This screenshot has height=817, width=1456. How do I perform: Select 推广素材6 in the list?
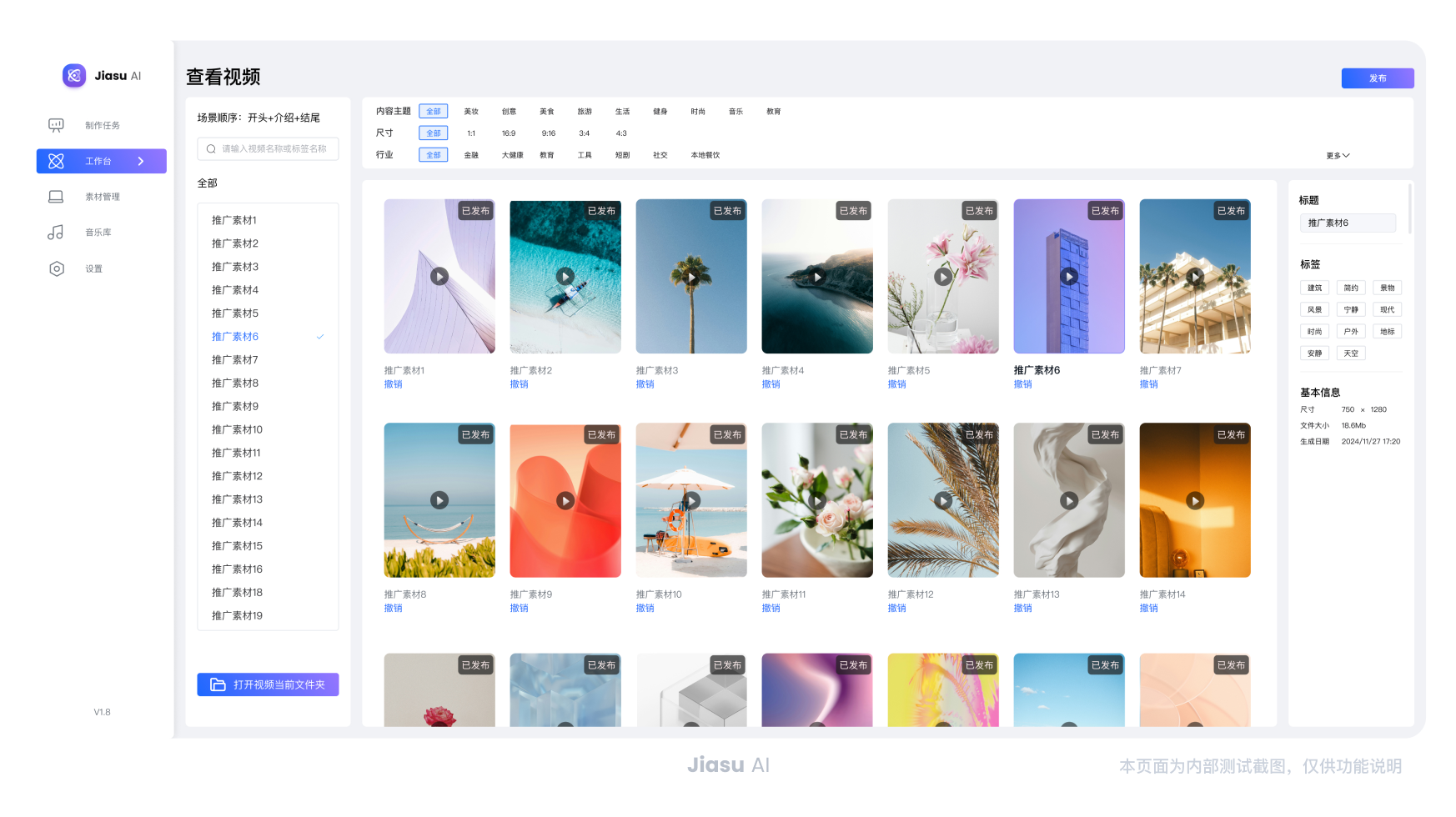coord(235,337)
